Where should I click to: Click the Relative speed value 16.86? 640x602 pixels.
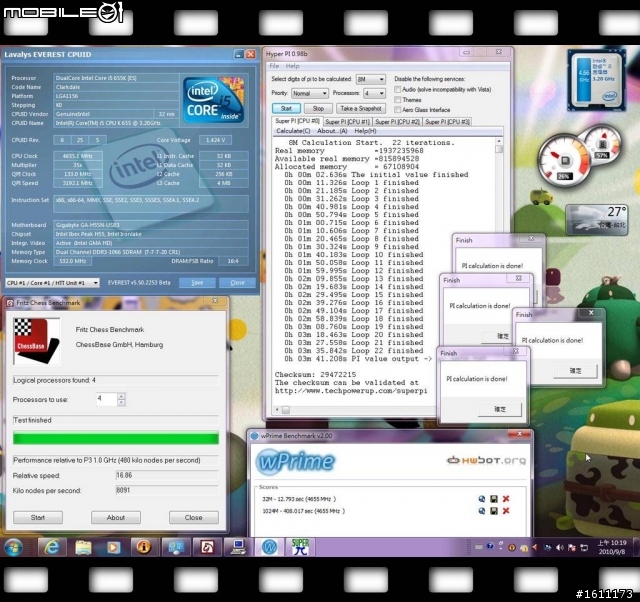[x=167, y=475]
